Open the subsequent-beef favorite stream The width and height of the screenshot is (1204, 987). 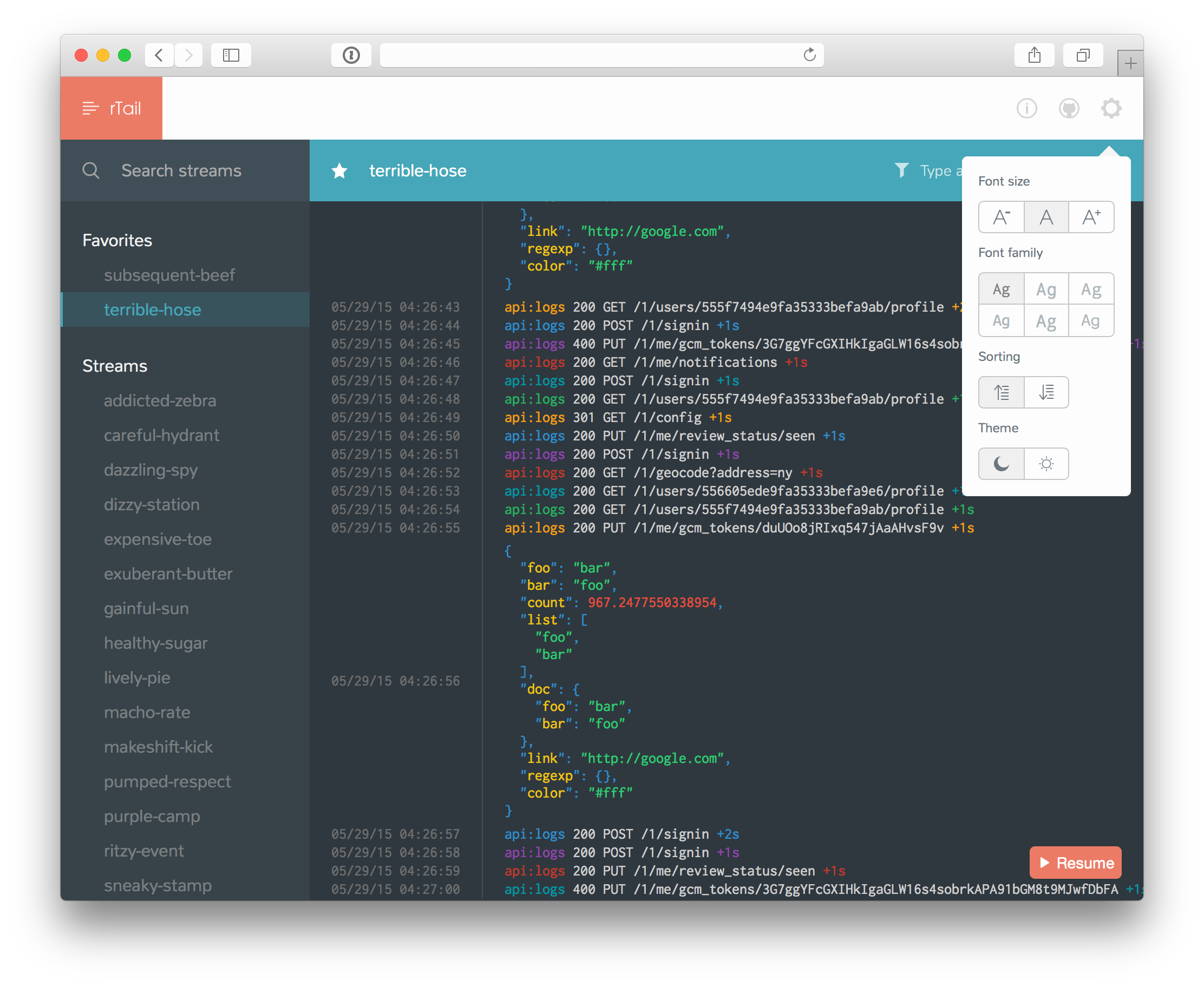pyautogui.click(x=169, y=275)
